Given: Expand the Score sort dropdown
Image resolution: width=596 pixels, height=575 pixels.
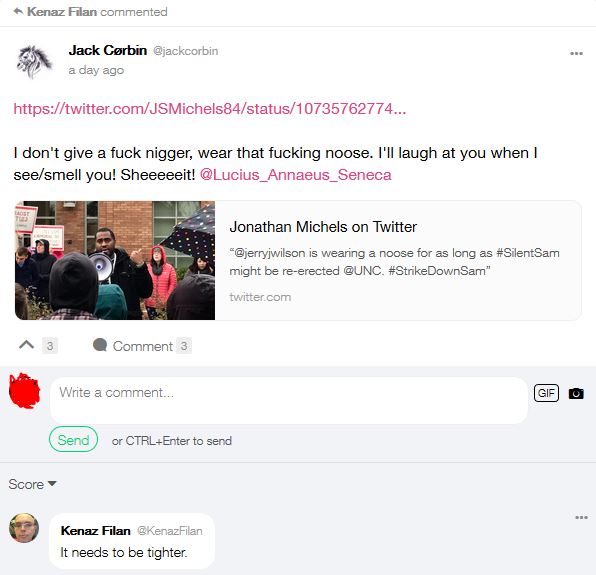Looking at the screenshot, I should pyautogui.click(x=32, y=484).
